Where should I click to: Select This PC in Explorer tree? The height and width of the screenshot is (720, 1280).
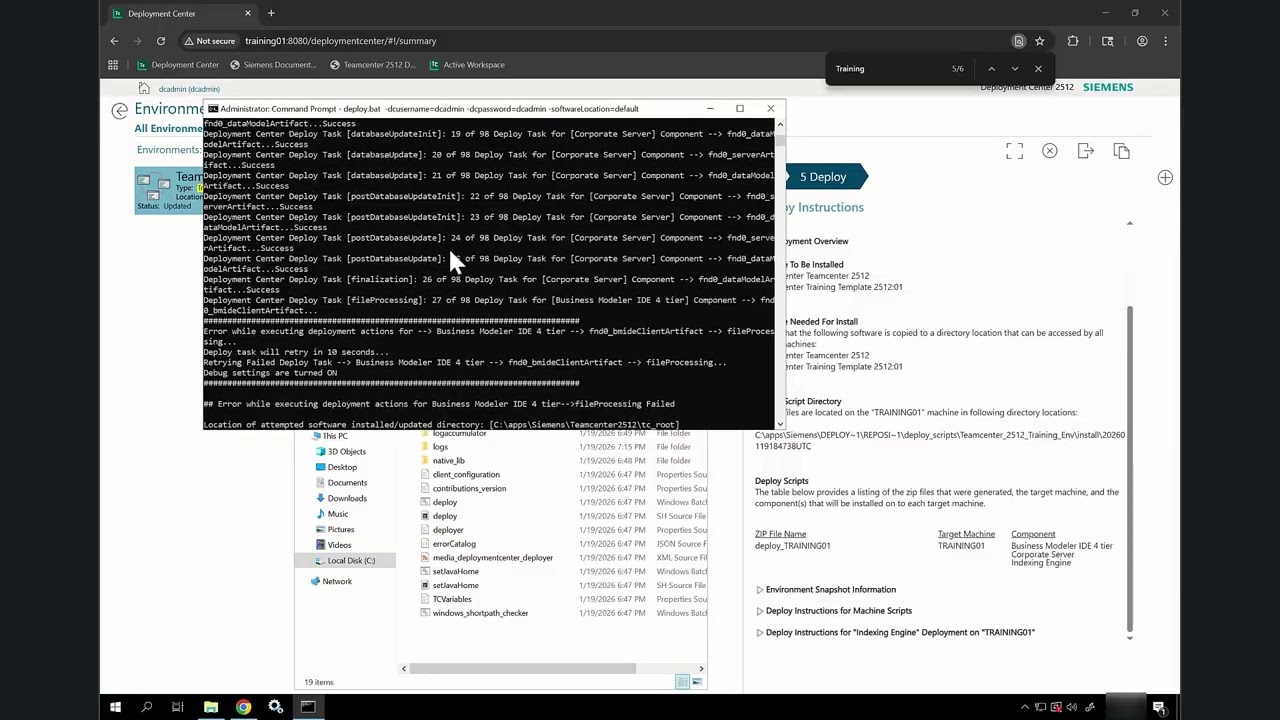point(335,436)
